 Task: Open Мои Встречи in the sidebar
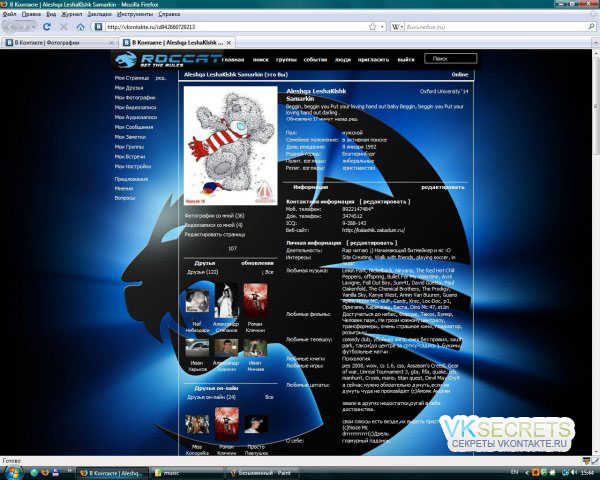pos(130,157)
